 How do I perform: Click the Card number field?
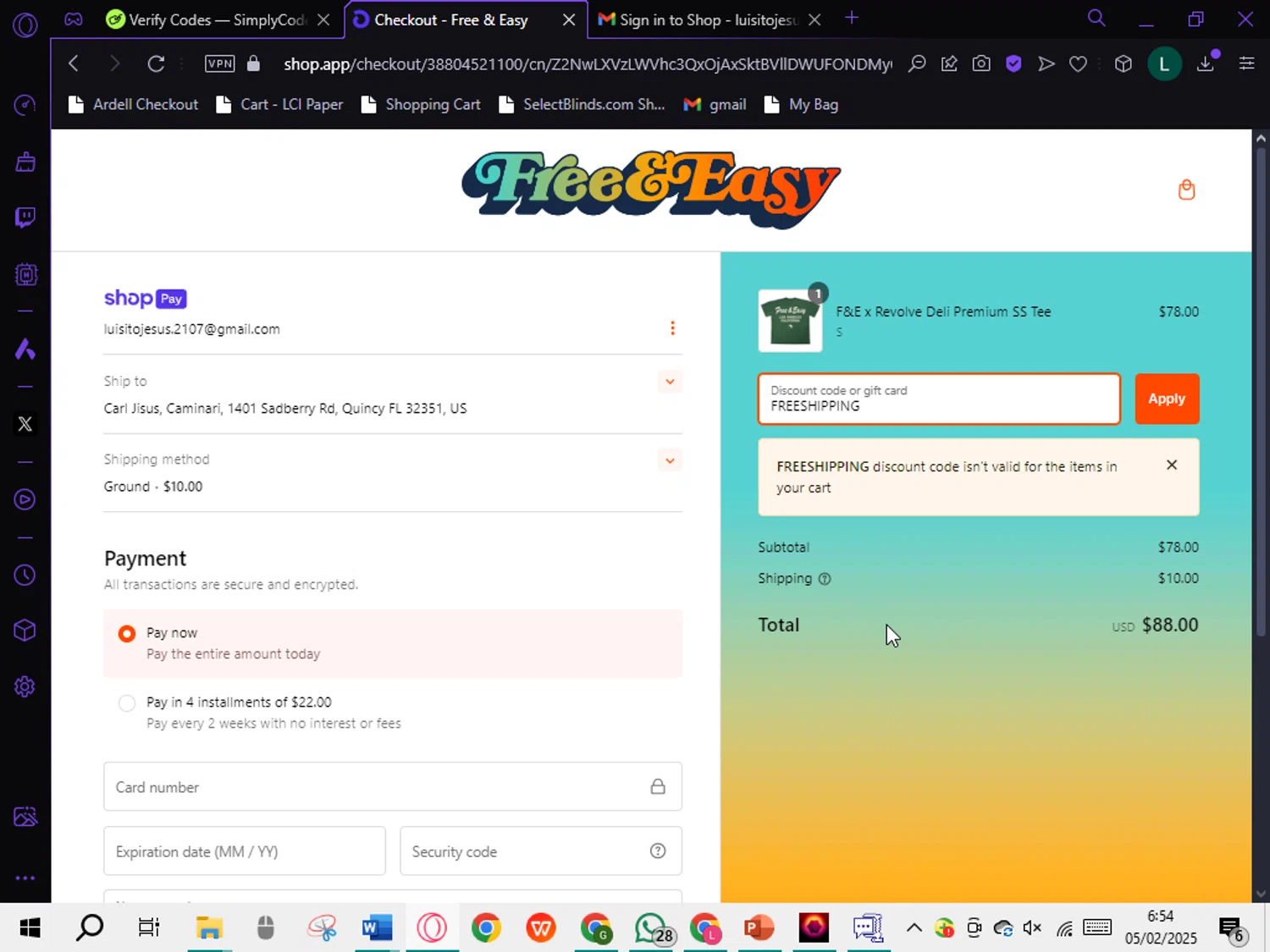(x=393, y=787)
